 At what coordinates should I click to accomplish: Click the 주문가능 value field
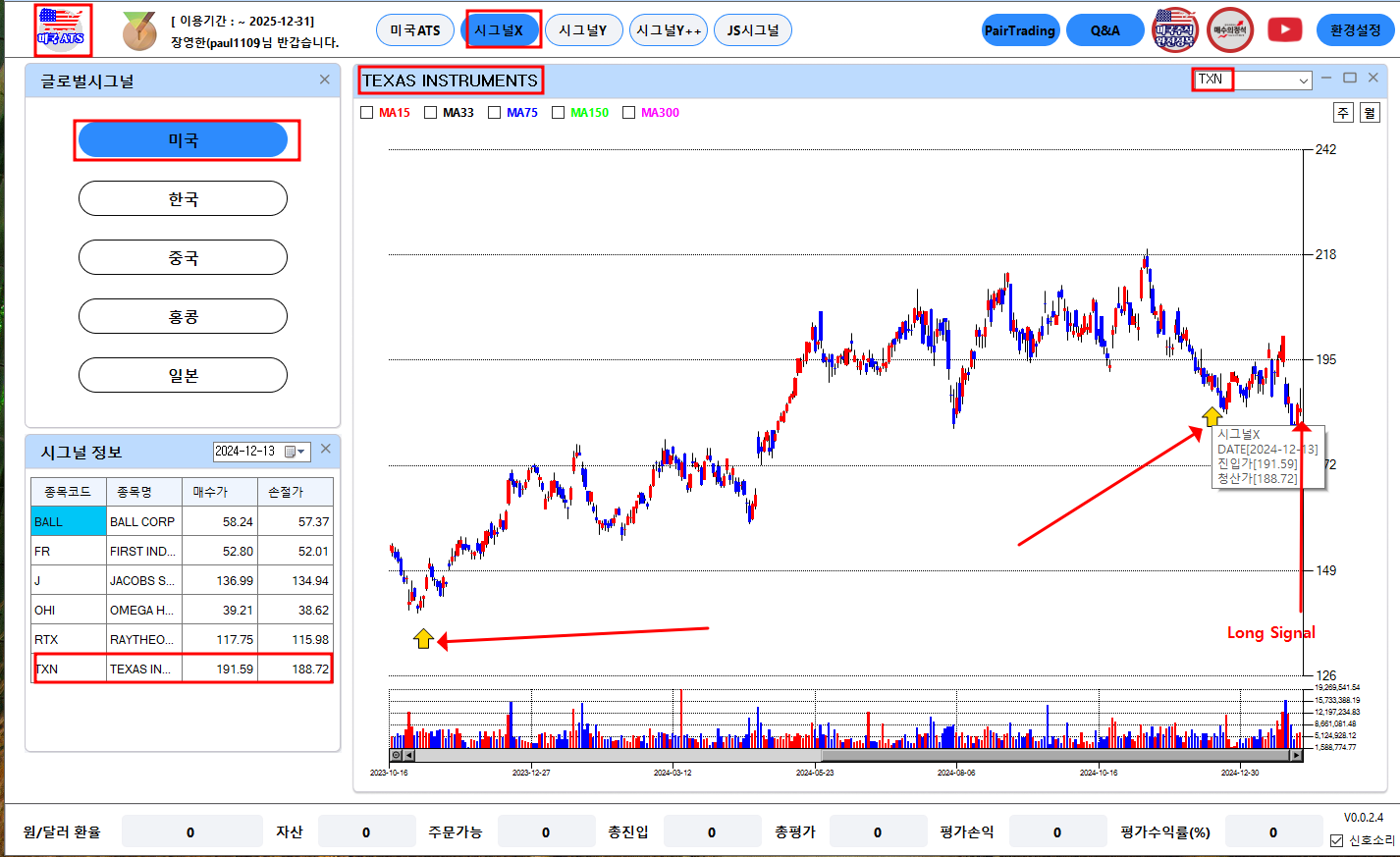(x=546, y=831)
